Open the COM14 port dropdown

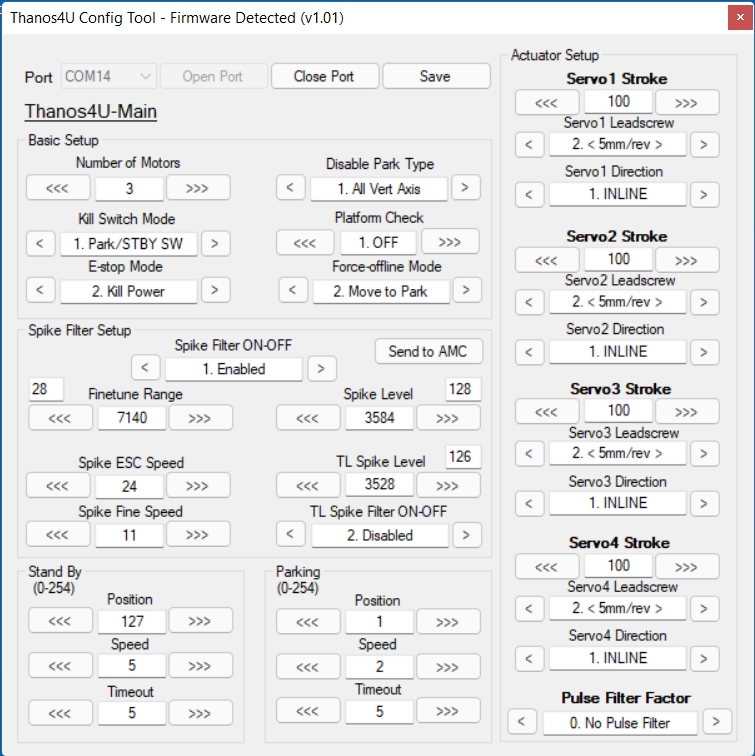[108, 76]
